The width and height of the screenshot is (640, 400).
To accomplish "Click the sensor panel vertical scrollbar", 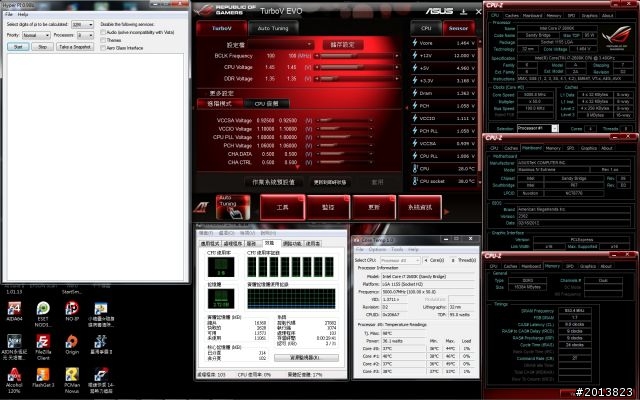I will [479, 110].
